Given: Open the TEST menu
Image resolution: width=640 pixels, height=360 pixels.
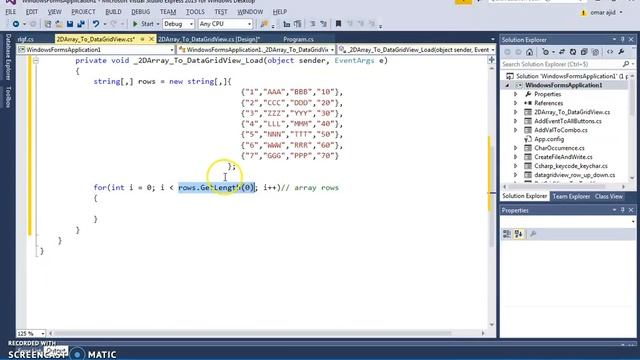Looking at the screenshot, I should pyautogui.click(x=221, y=12).
